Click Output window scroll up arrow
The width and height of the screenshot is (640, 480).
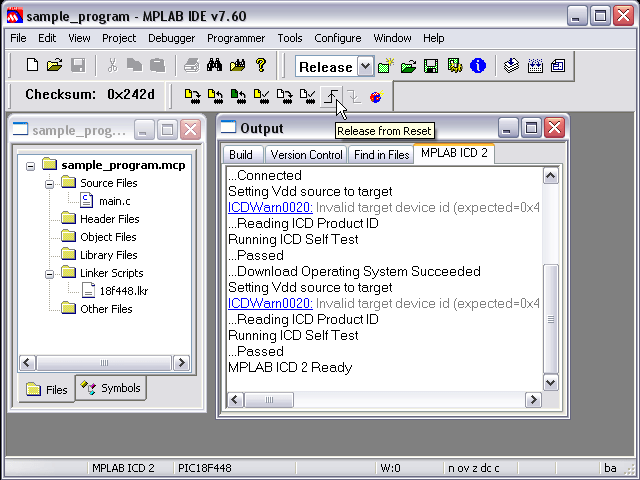point(551,176)
